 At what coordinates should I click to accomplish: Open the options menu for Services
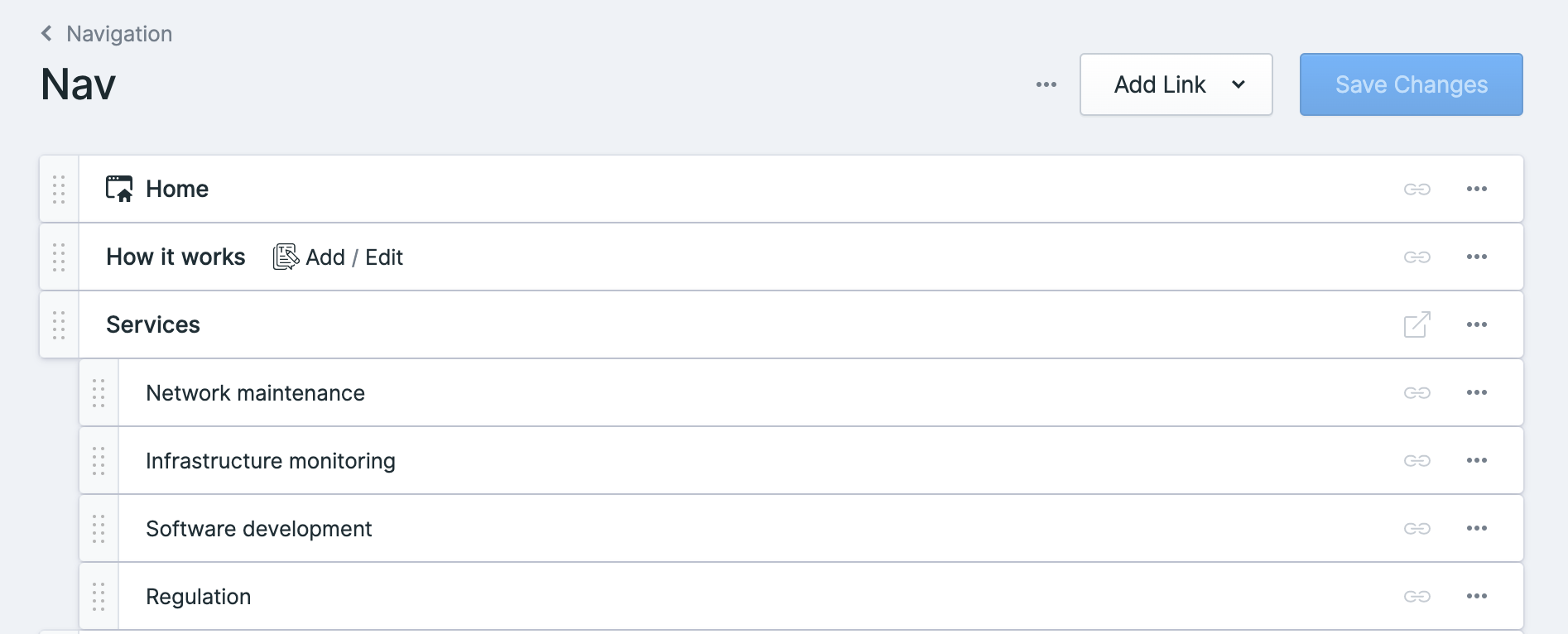coord(1477,324)
